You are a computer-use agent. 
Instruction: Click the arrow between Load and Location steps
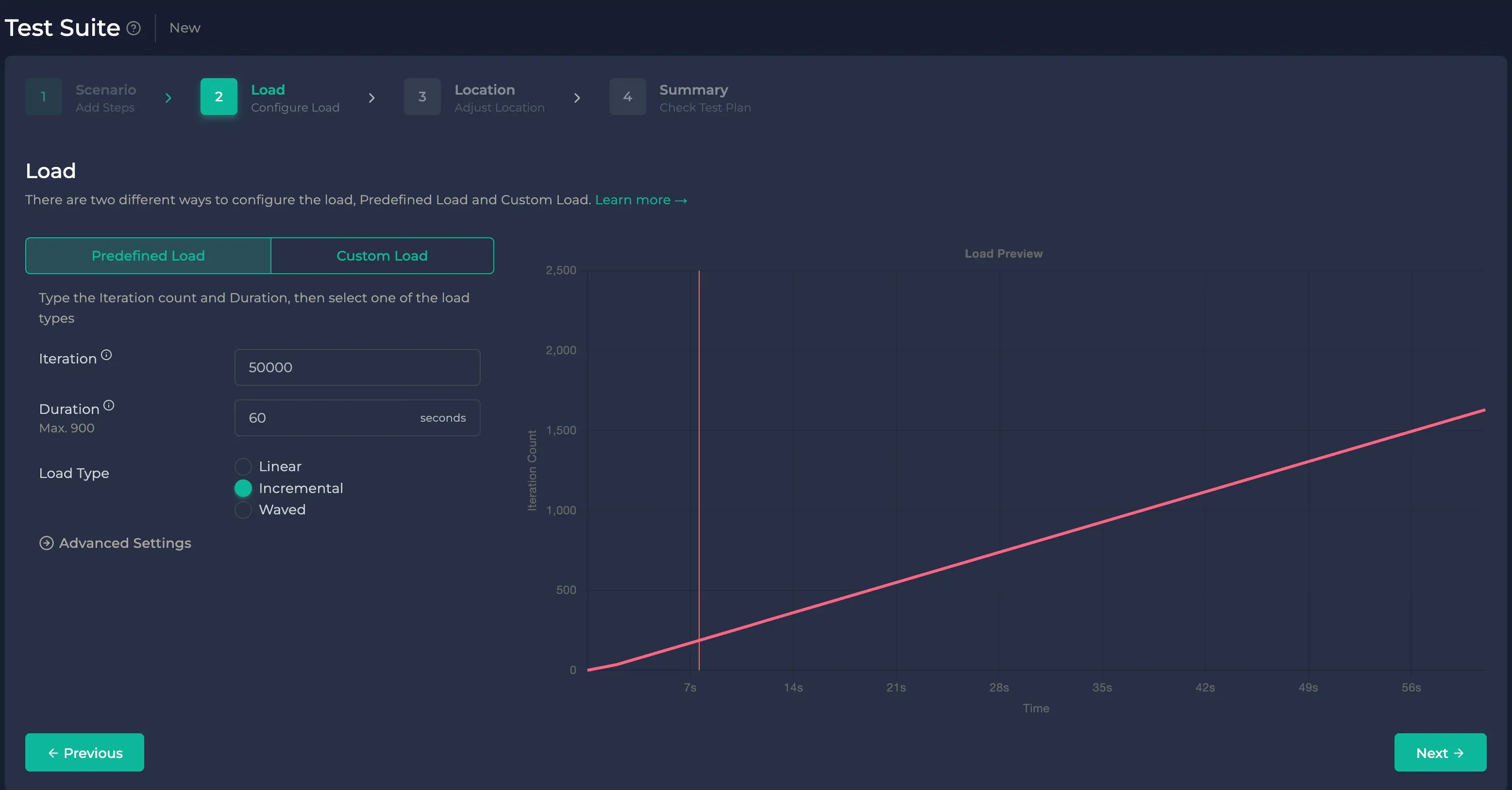click(x=372, y=98)
